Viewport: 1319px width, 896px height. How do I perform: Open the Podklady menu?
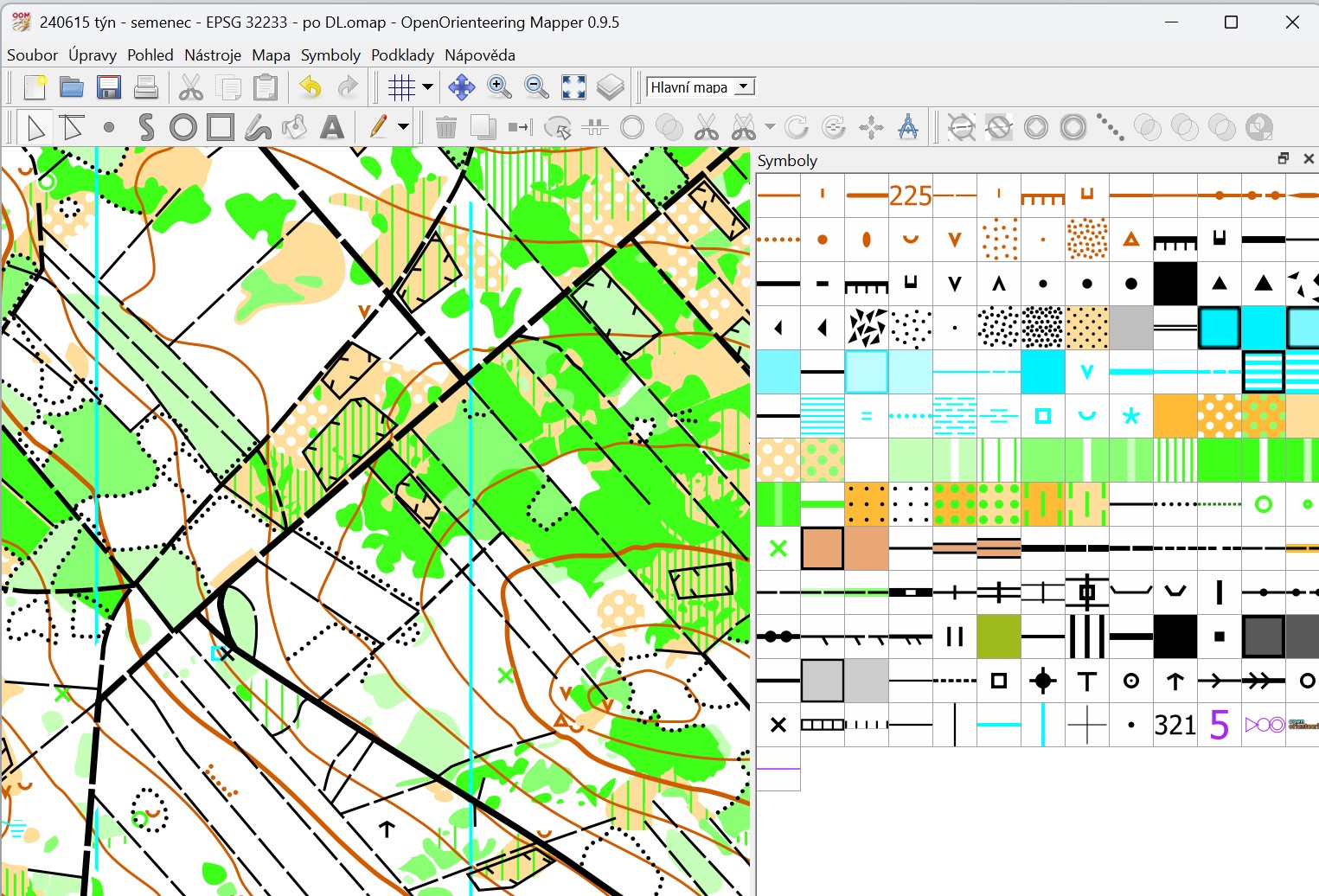[x=402, y=55]
